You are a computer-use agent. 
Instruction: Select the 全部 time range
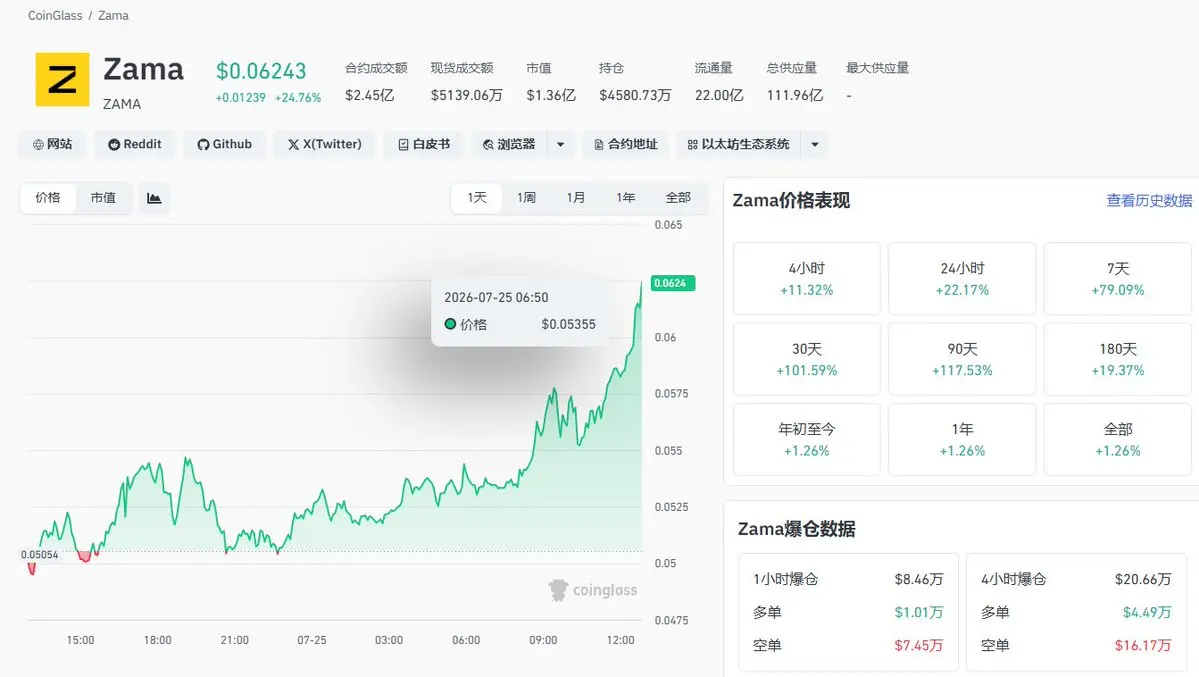point(678,198)
